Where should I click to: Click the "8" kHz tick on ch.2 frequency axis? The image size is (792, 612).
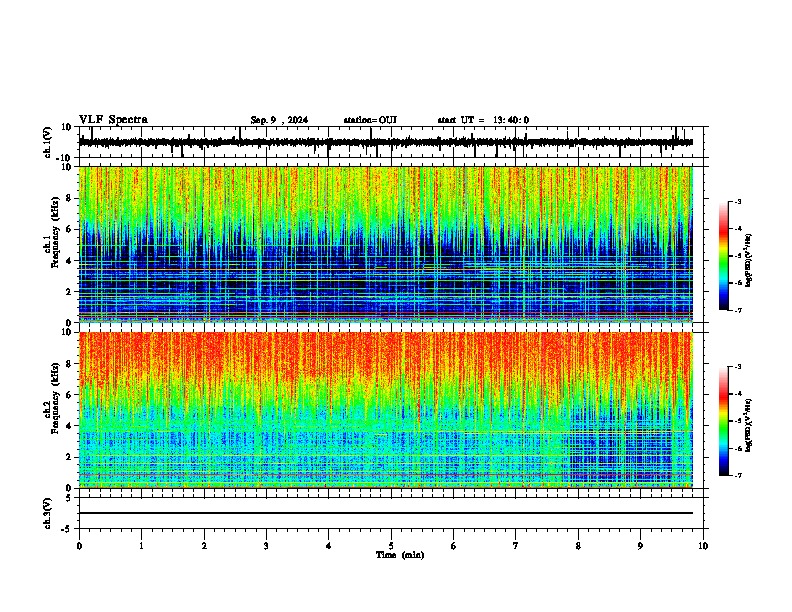tap(69, 364)
